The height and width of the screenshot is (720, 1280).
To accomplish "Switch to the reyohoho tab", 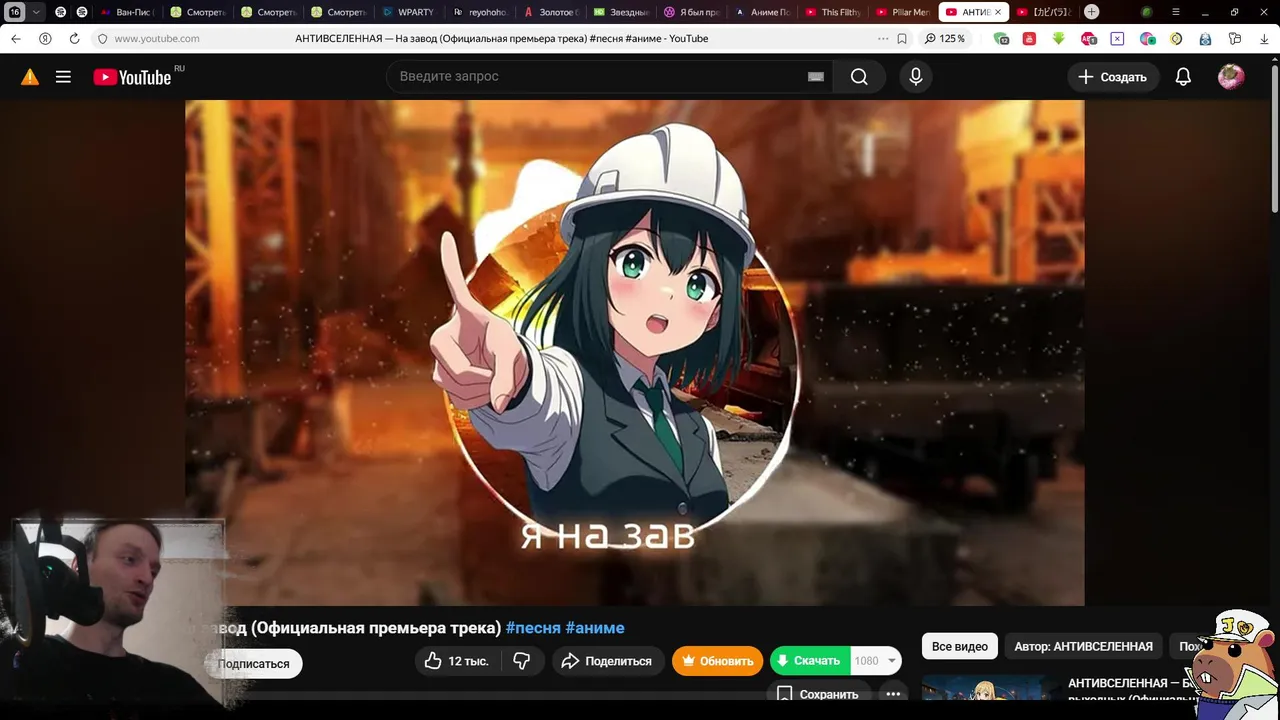I will (x=479, y=12).
